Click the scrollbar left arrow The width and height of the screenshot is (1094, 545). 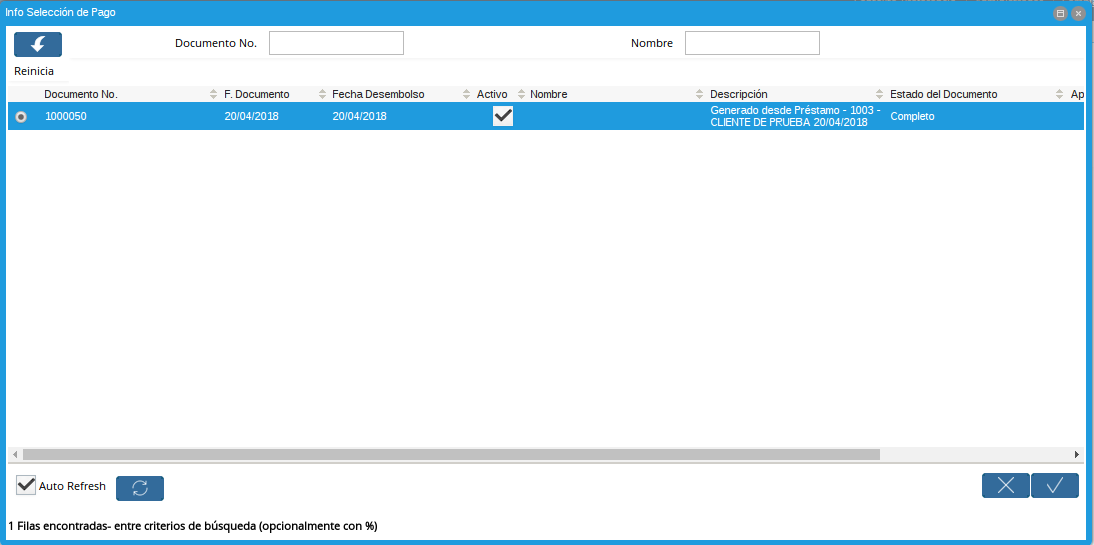point(15,454)
